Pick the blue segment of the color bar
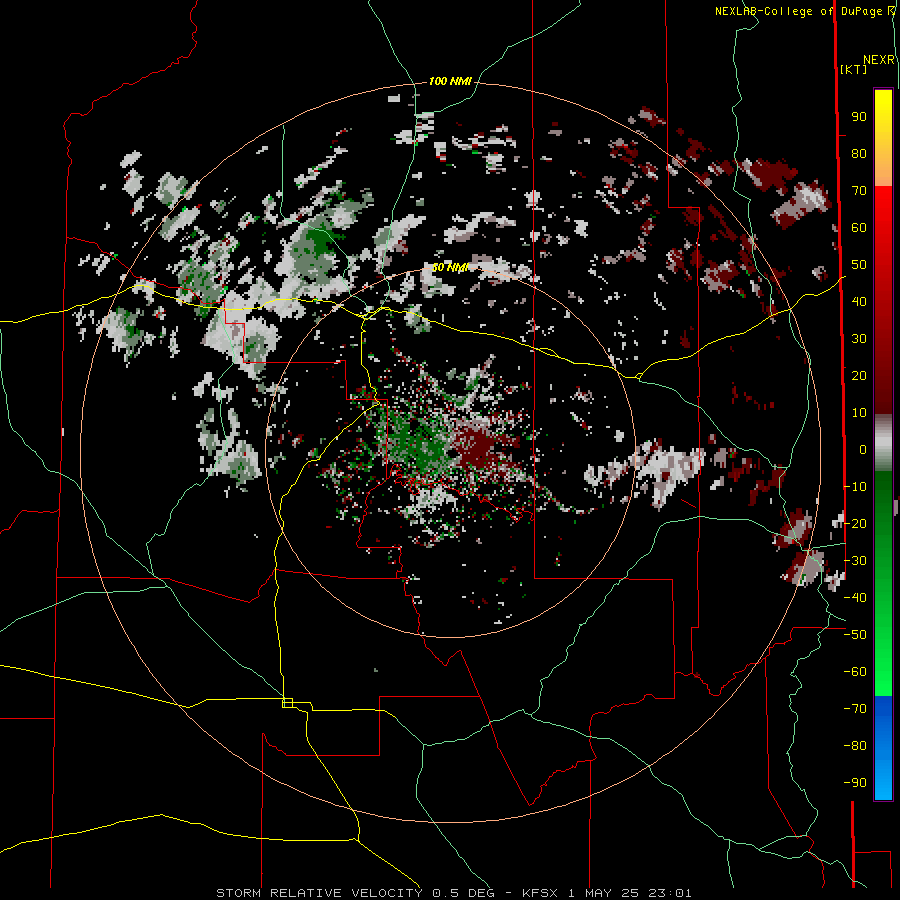 click(x=883, y=747)
